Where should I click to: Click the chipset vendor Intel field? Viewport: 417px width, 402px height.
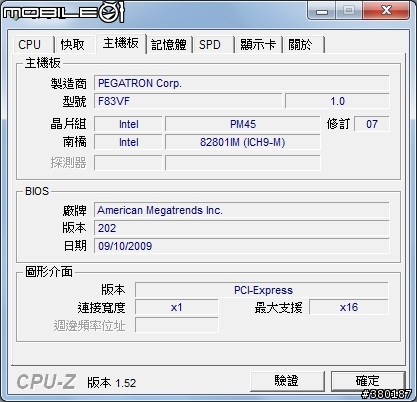(x=128, y=124)
